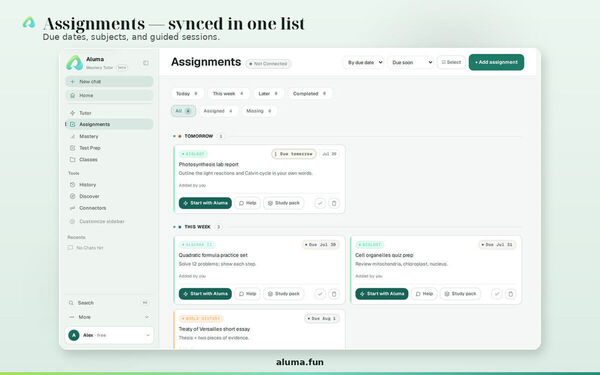Filter by the This week tab
This screenshot has height=375, width=600.
tap(228, 94)
